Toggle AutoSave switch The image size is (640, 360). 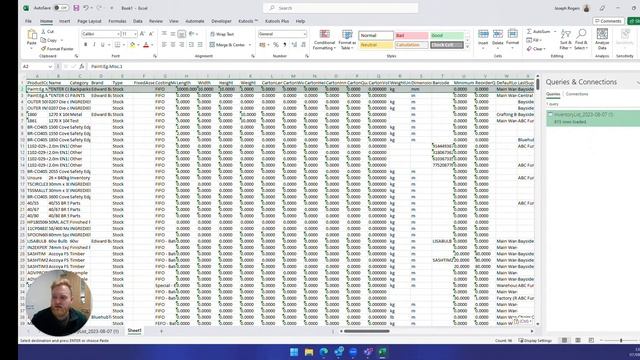(61, 8)
